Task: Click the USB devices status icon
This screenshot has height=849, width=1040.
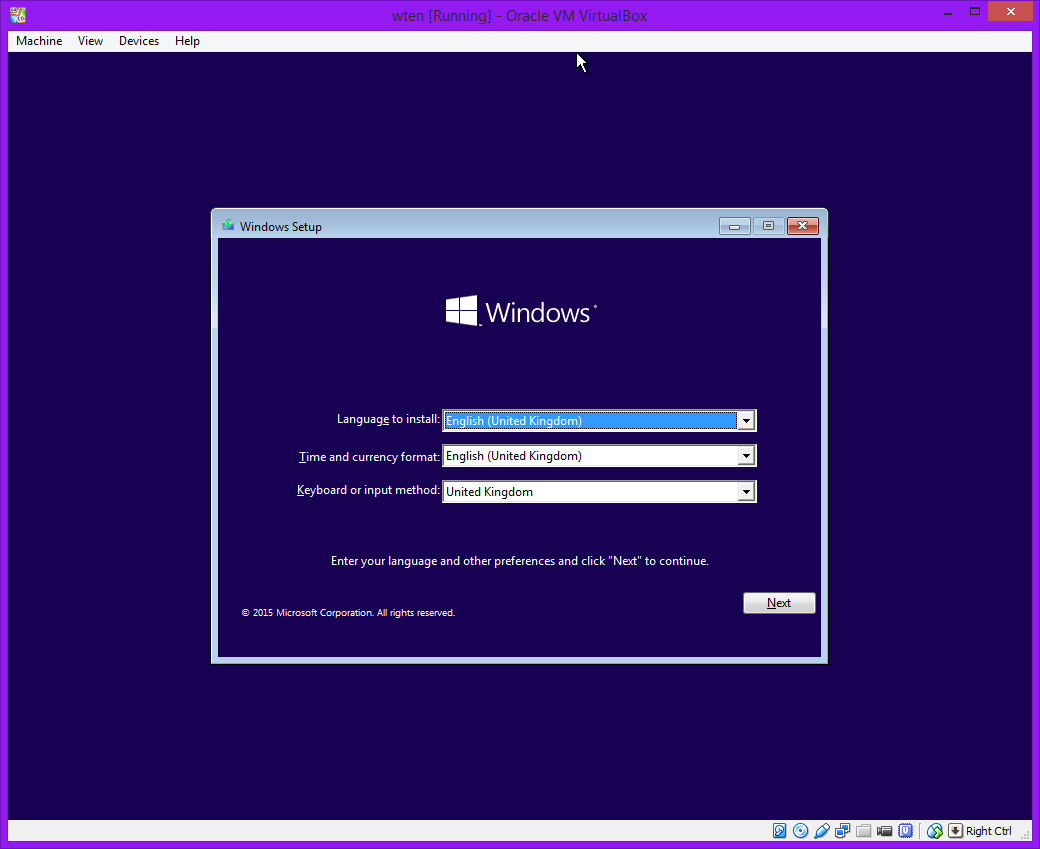Action: click(822, 831)
